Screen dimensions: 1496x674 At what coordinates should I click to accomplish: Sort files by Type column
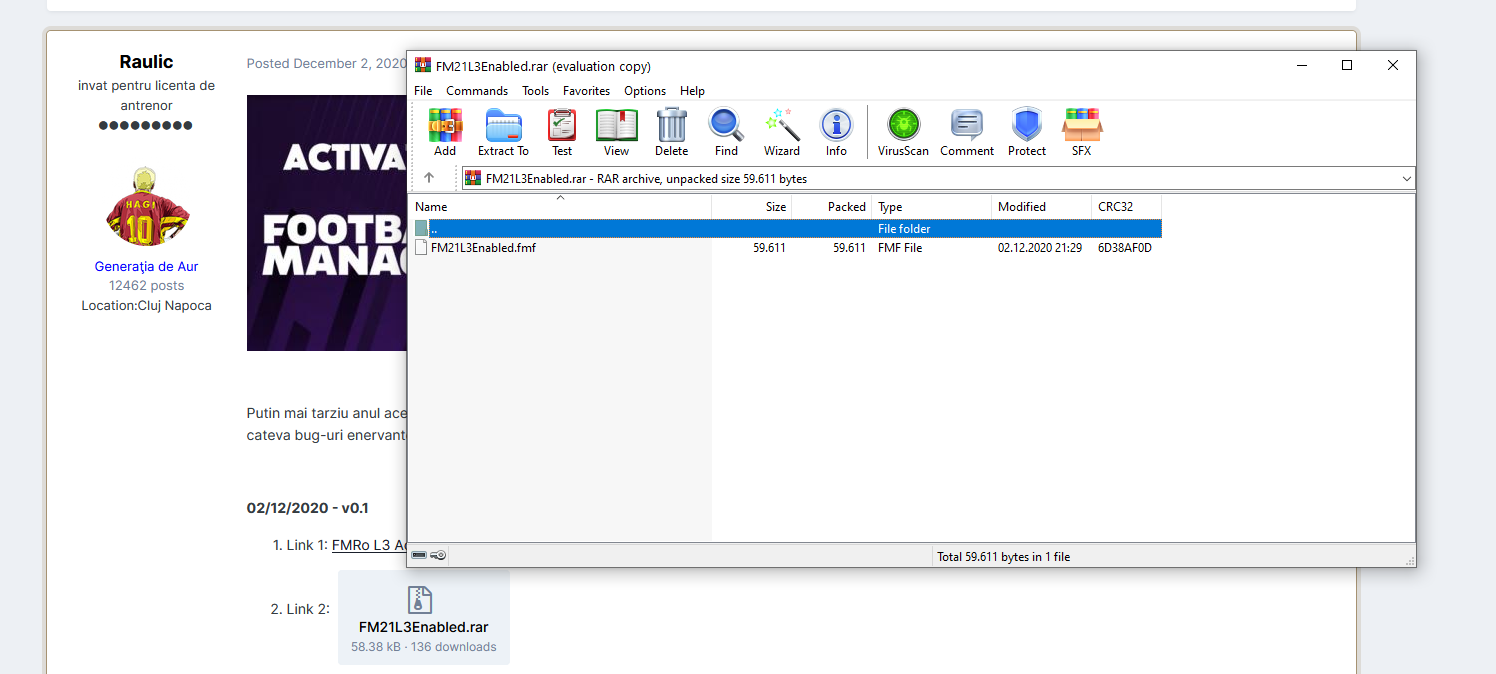click(x=932, y=207)
